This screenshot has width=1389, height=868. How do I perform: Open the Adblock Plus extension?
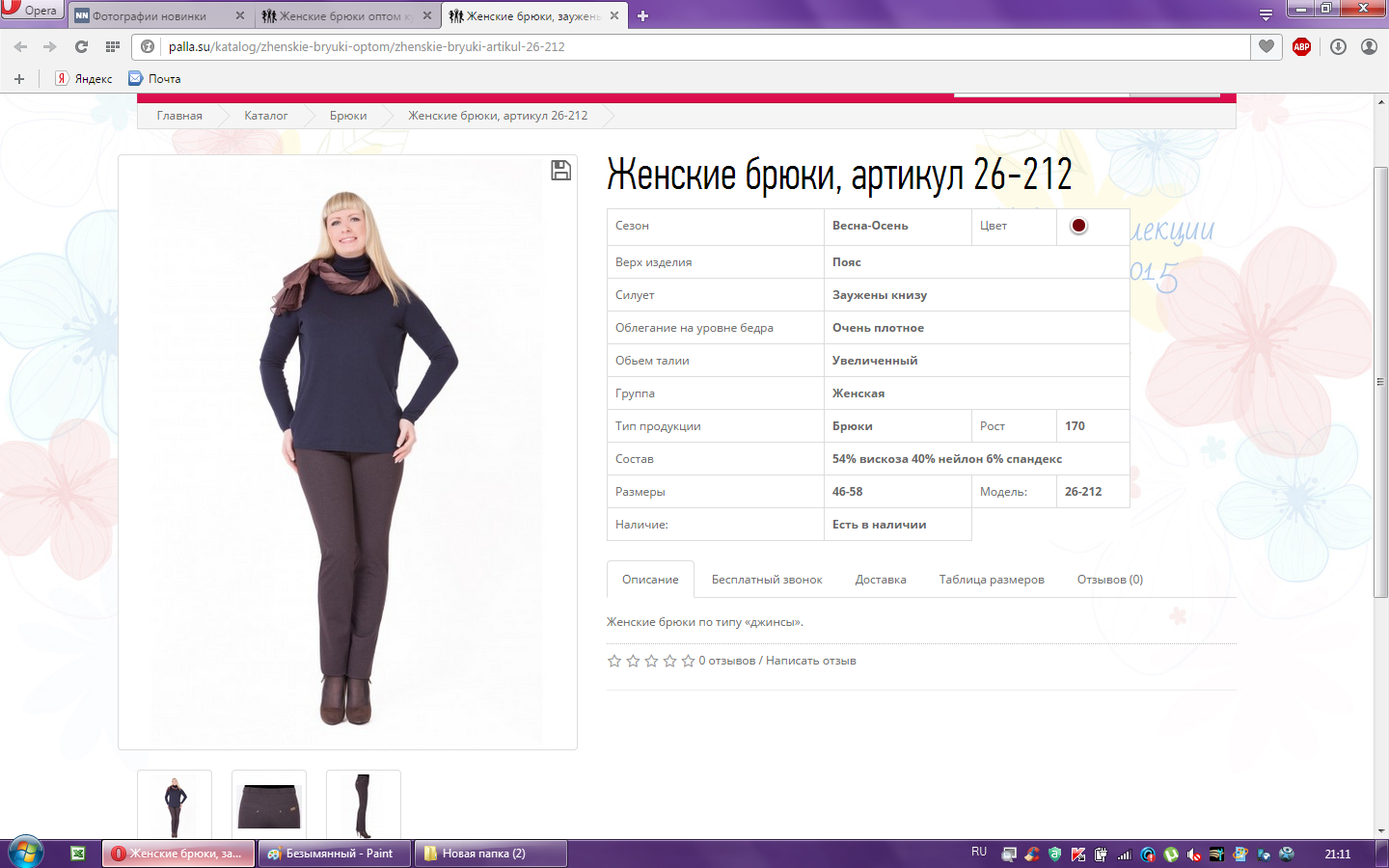pyautogui.click(x=1301, y=46)
